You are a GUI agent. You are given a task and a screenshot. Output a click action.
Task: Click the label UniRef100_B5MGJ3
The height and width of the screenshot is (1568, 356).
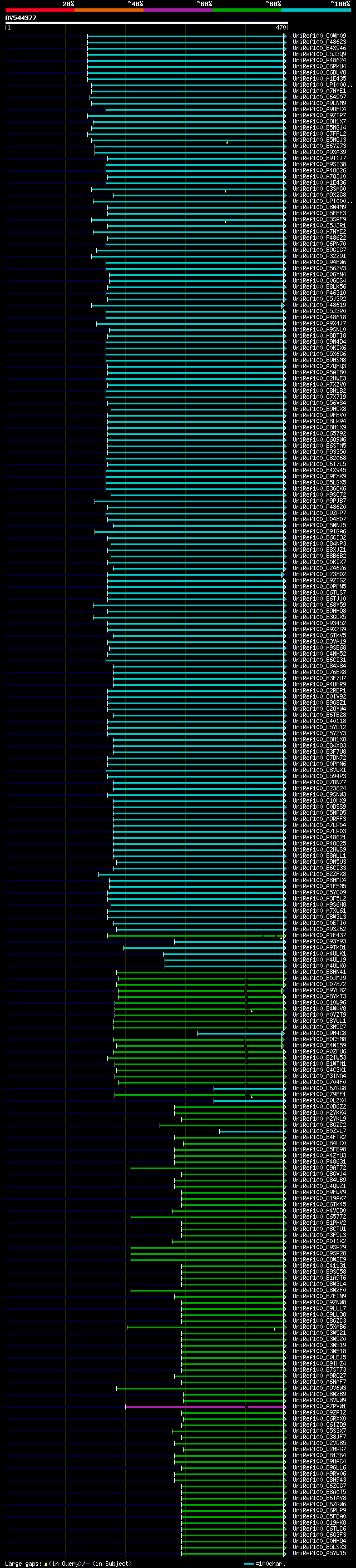(x=319, y=140)
